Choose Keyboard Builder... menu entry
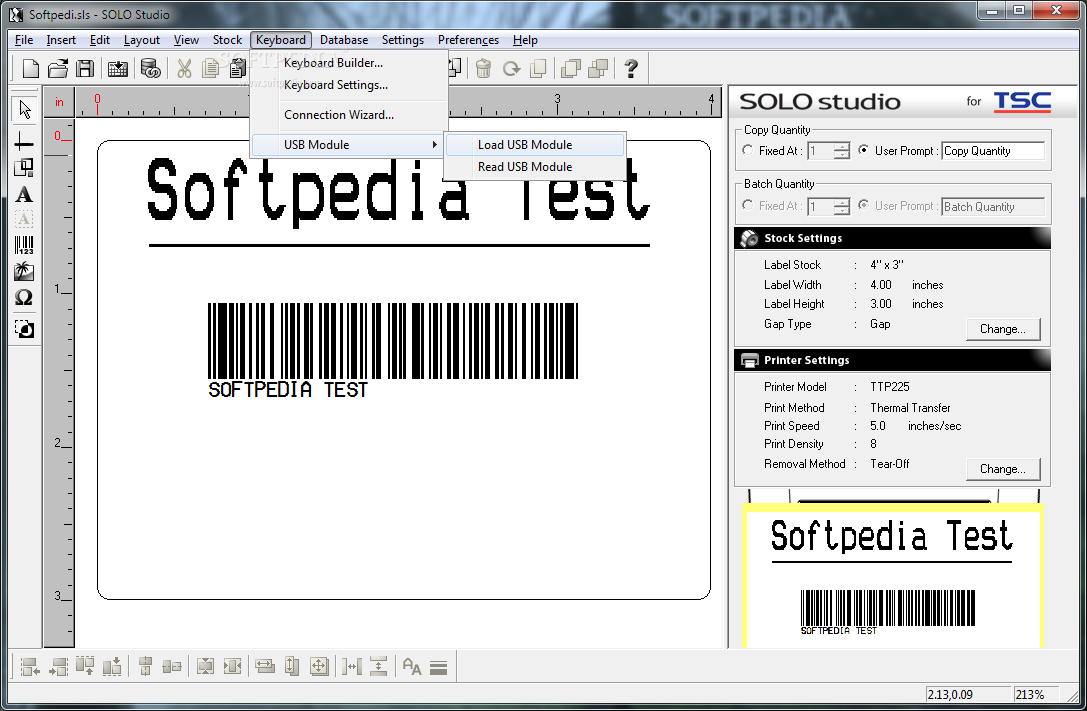This screenshot has width=1087, height=711. click(349, 63)
